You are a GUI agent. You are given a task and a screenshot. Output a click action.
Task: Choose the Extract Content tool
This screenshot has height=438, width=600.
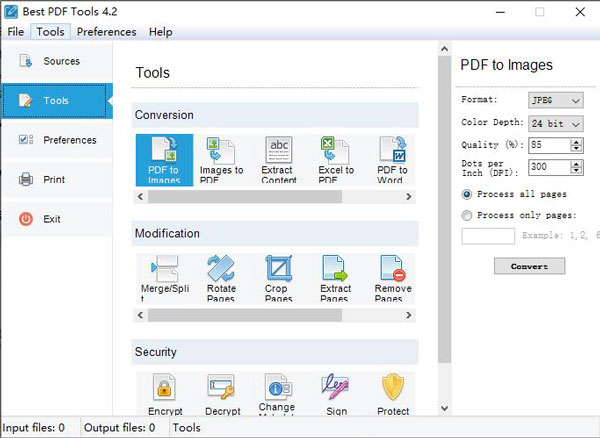point(279,160)
